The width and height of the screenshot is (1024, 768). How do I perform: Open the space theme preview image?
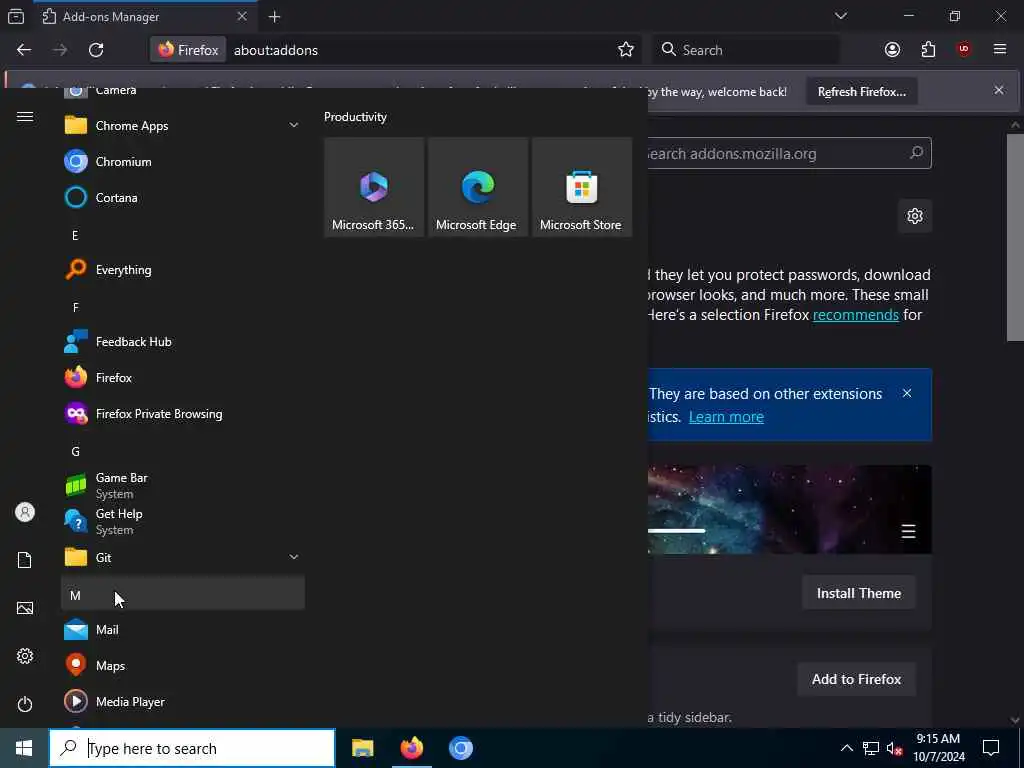(790, 509)
